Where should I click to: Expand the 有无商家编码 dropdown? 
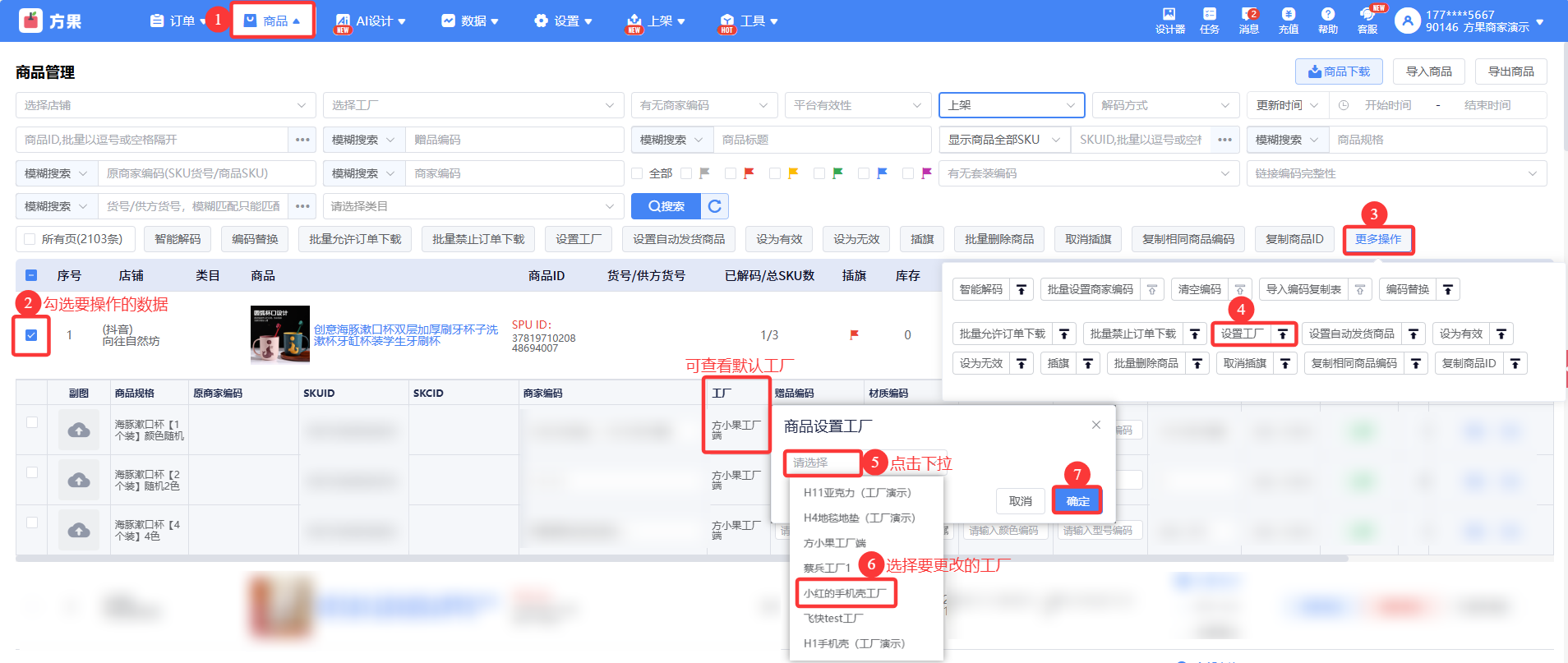(704, 105)
